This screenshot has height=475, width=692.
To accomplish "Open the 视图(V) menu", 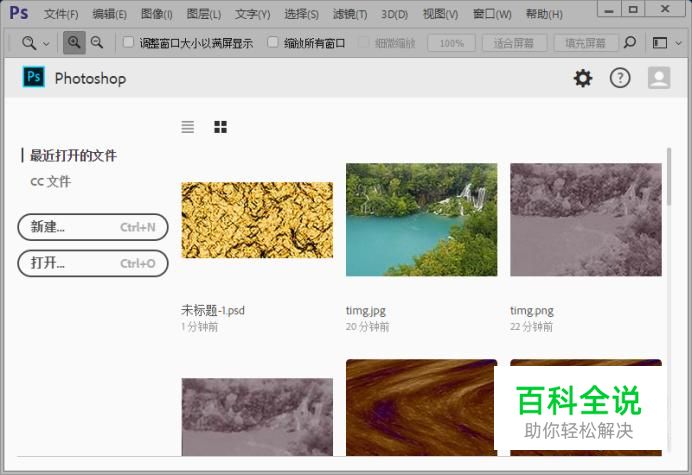I will coord(440,14).
